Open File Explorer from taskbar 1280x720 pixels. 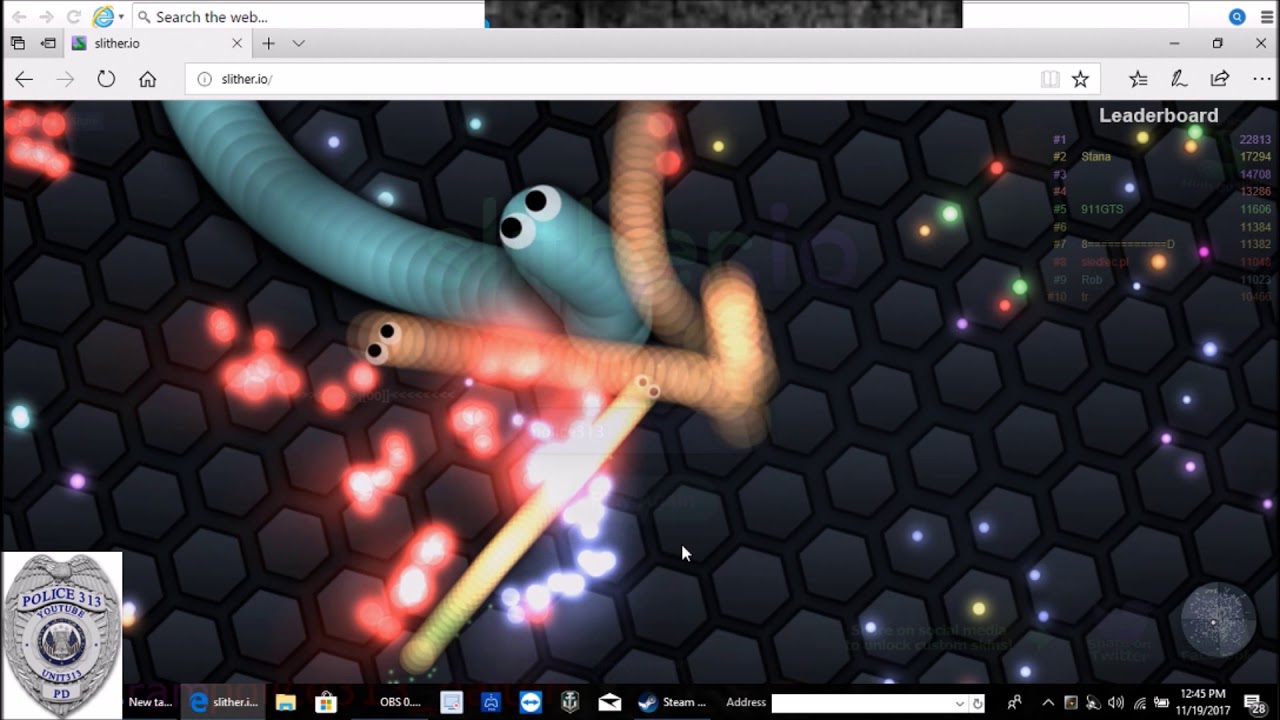point(286,702)
